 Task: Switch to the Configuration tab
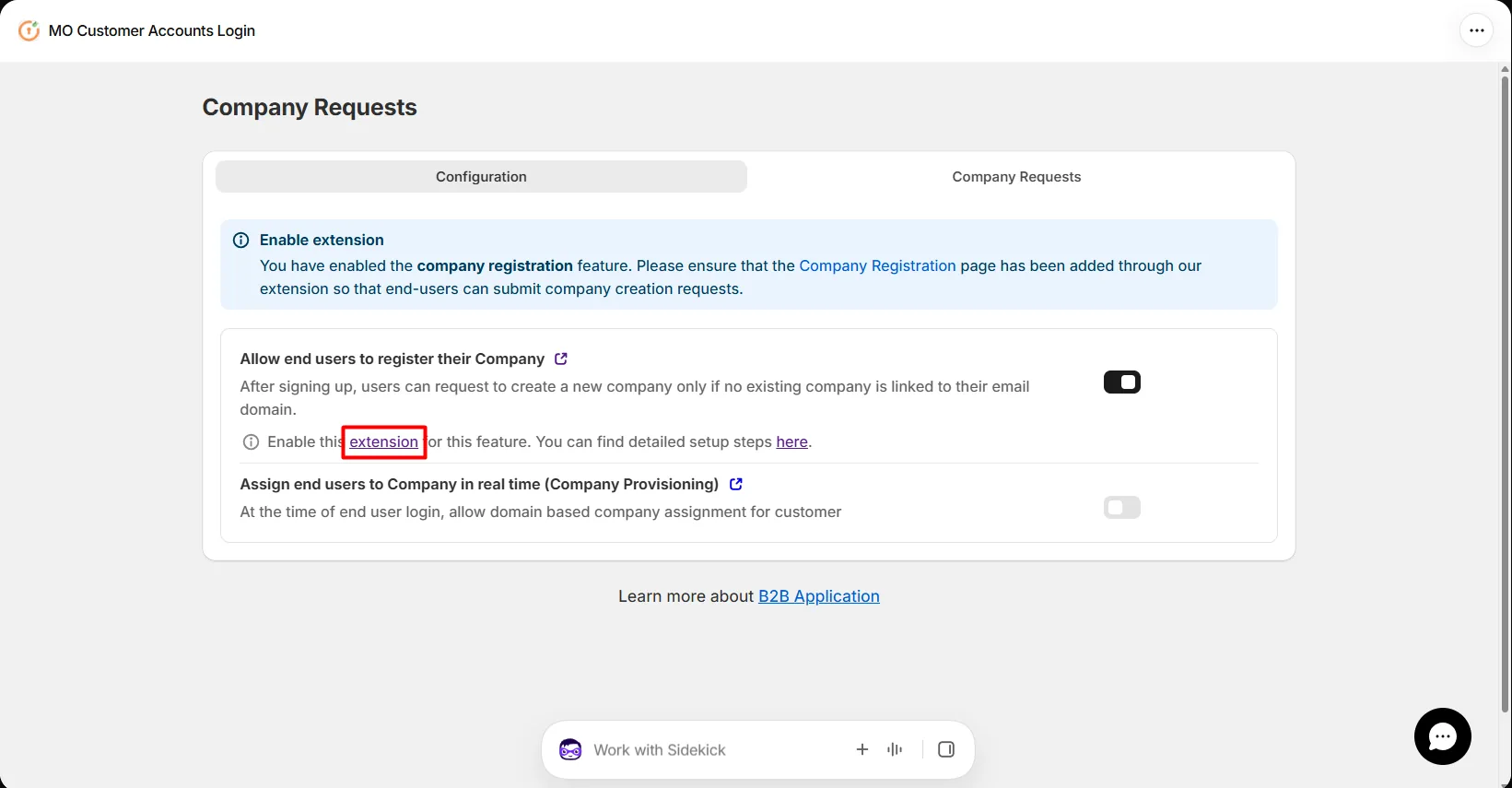click(x=481, y=177)
